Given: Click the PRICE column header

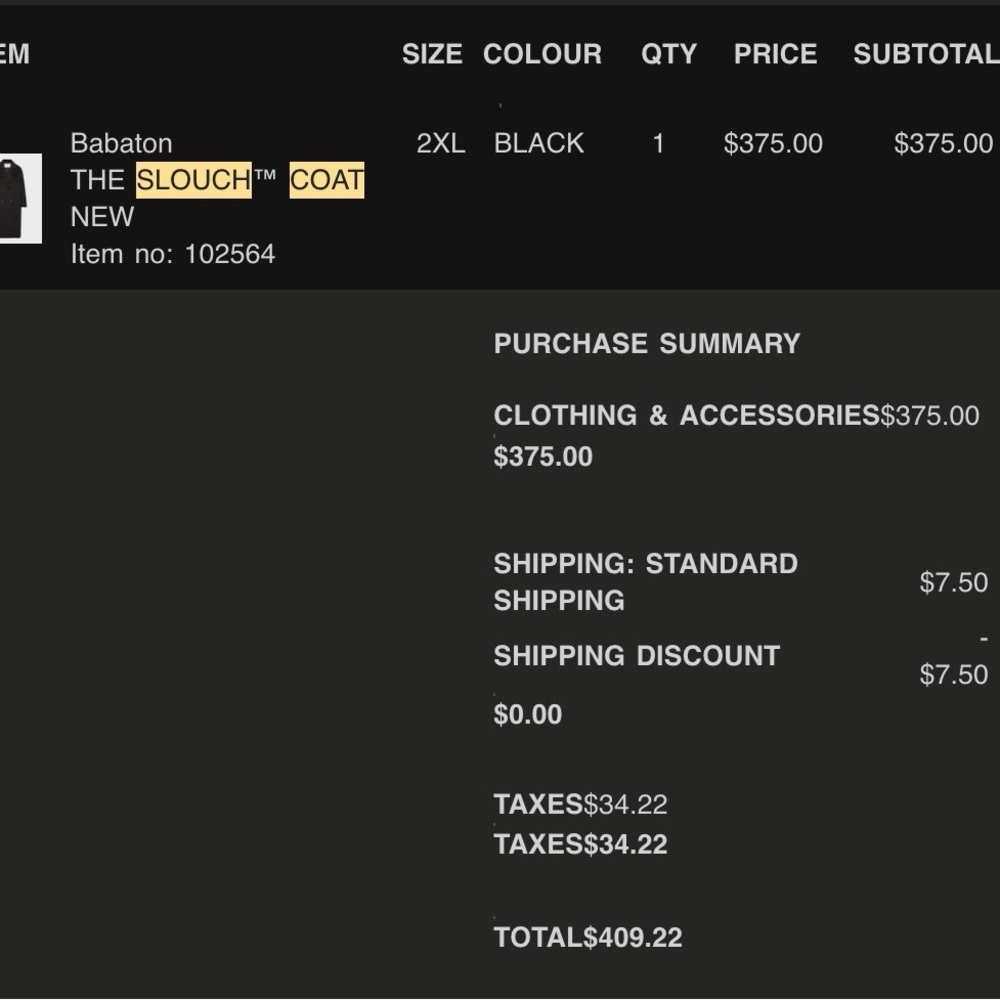Looking at the screenshot, I should pos(776,54).
